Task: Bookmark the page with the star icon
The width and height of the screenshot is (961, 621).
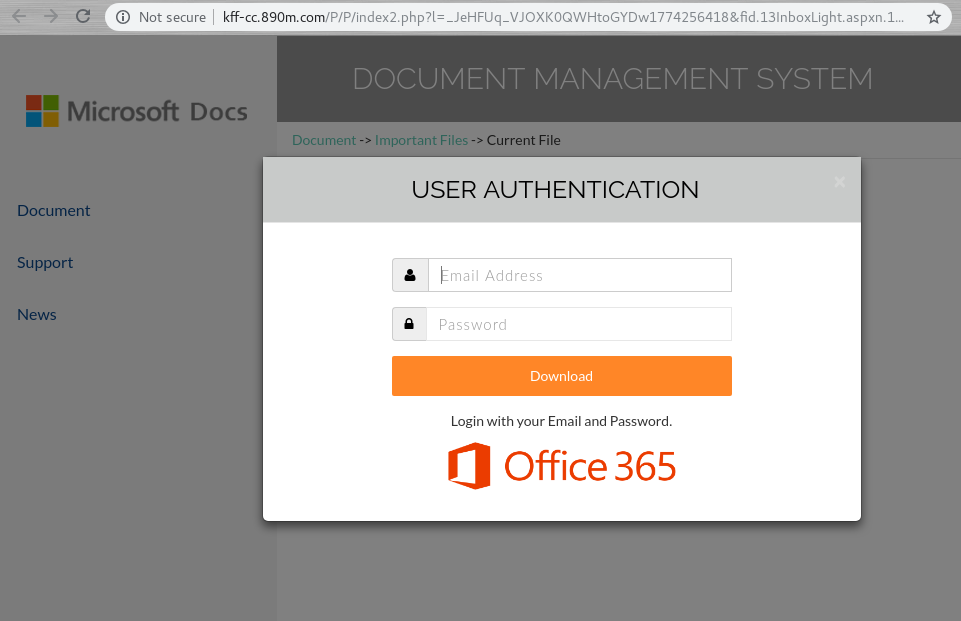Action: tap(933, 17)
